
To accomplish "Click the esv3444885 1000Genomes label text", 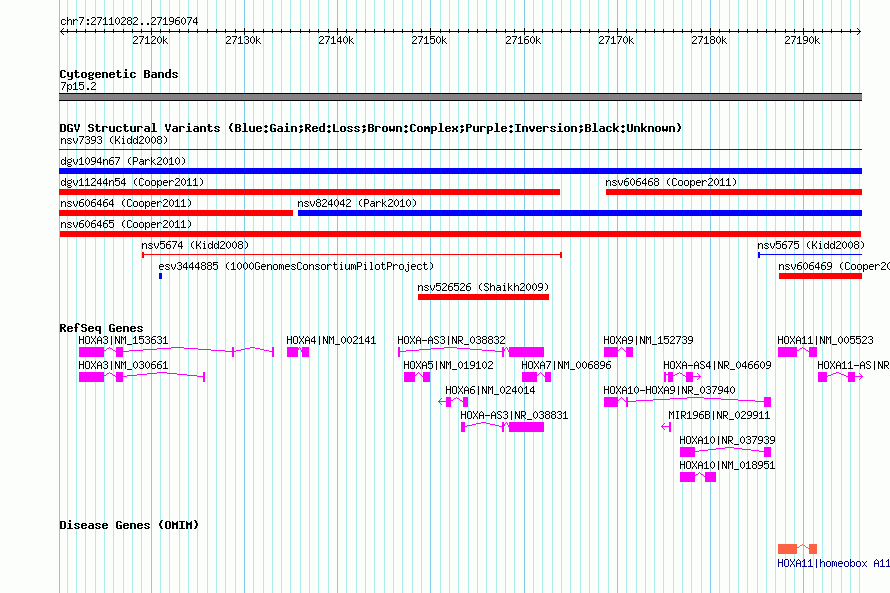I will (296, 266).
